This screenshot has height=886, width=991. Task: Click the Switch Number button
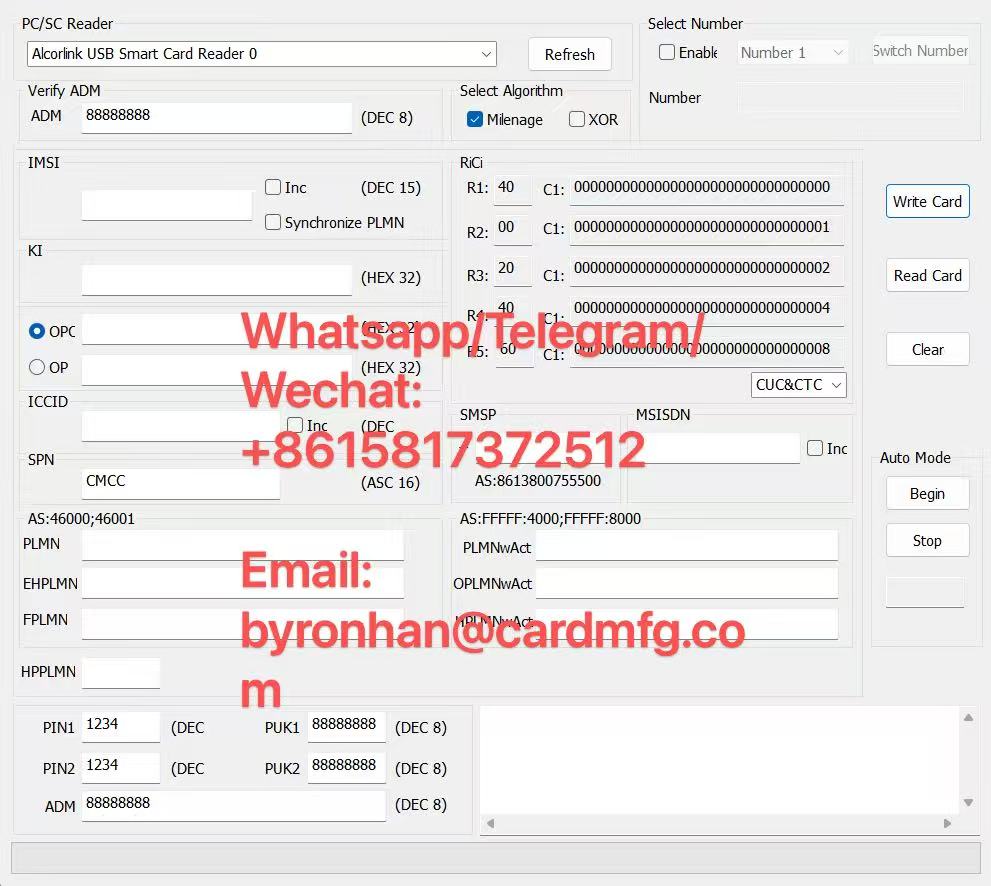point(920,51)
